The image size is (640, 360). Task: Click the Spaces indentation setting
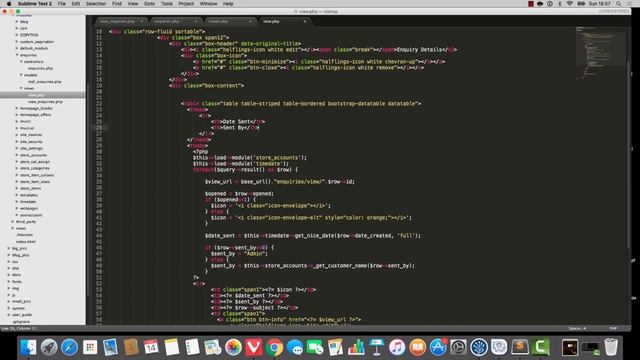click(x=577, y=328)
